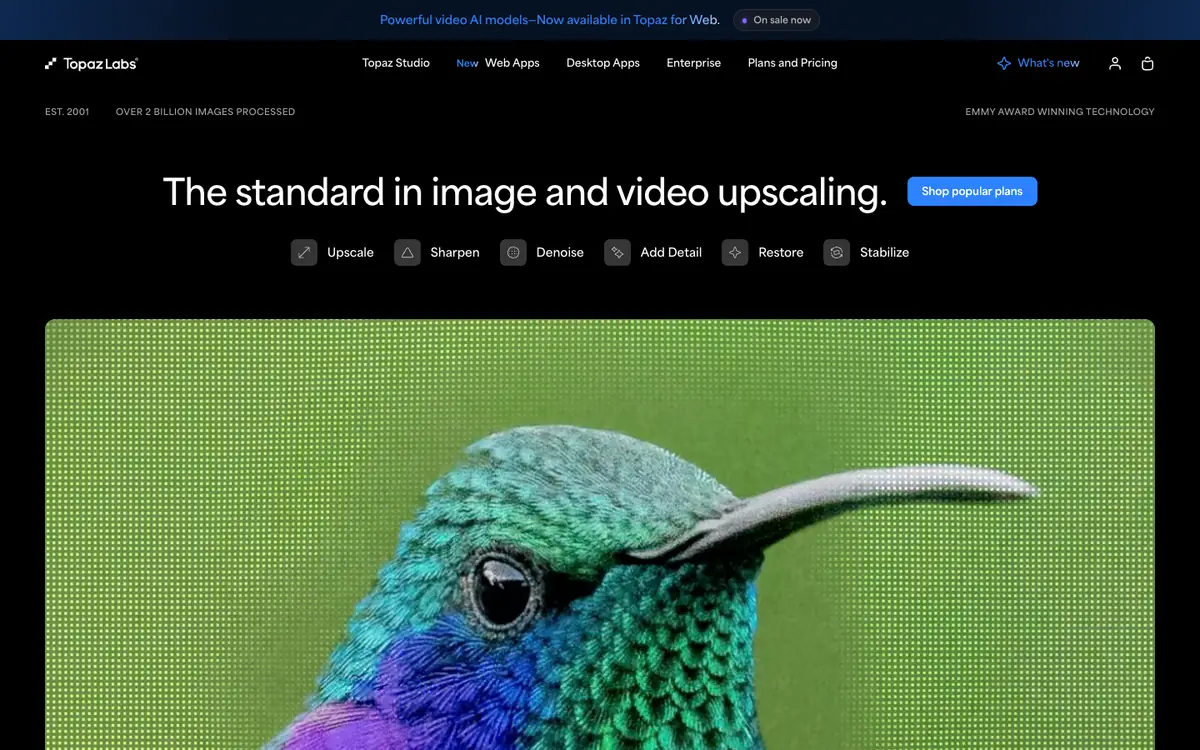The image size is (1200, 750).
Task: Open the shopping bag cart icon
Action: pyautogui.click(x=1147, y=63)
